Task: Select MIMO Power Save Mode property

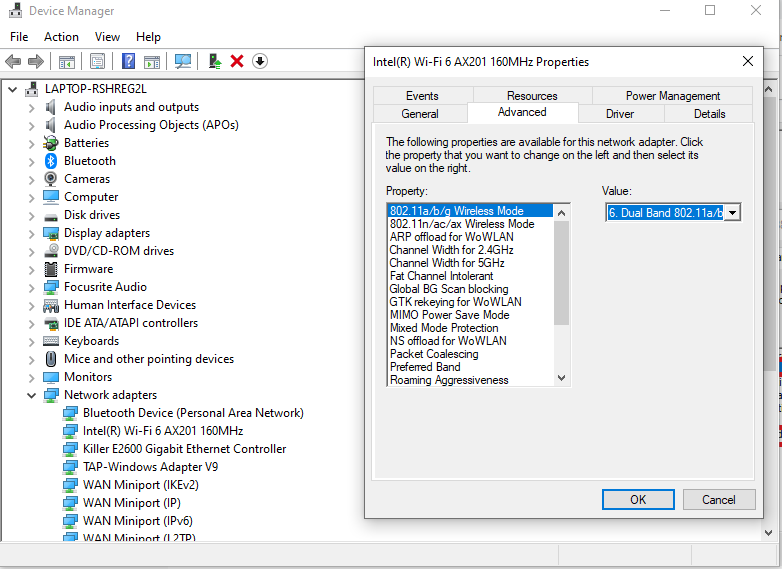Action: coord(470,315)
